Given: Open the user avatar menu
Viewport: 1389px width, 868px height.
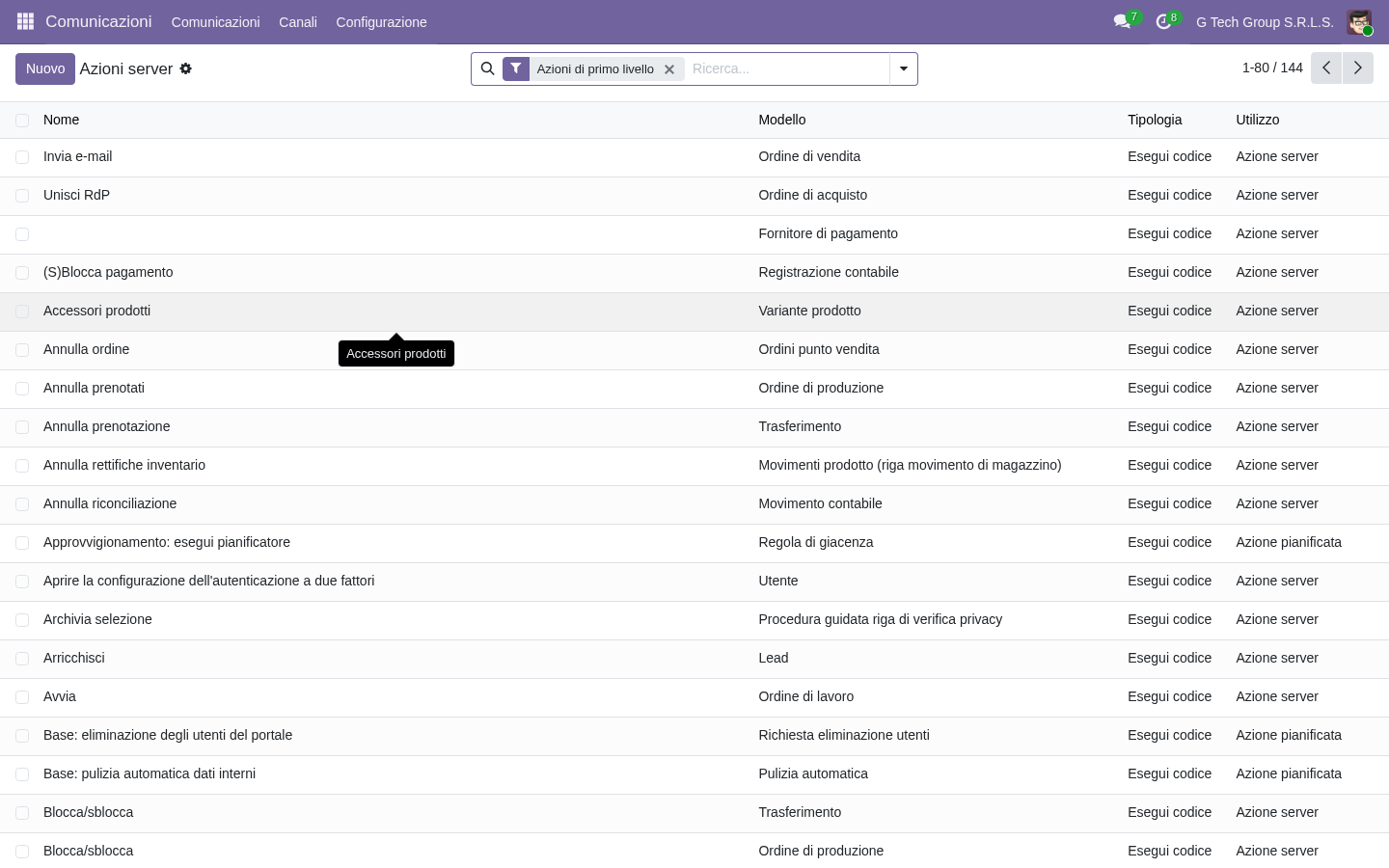Looking at the screenshot, I should tap(1359, 21).
